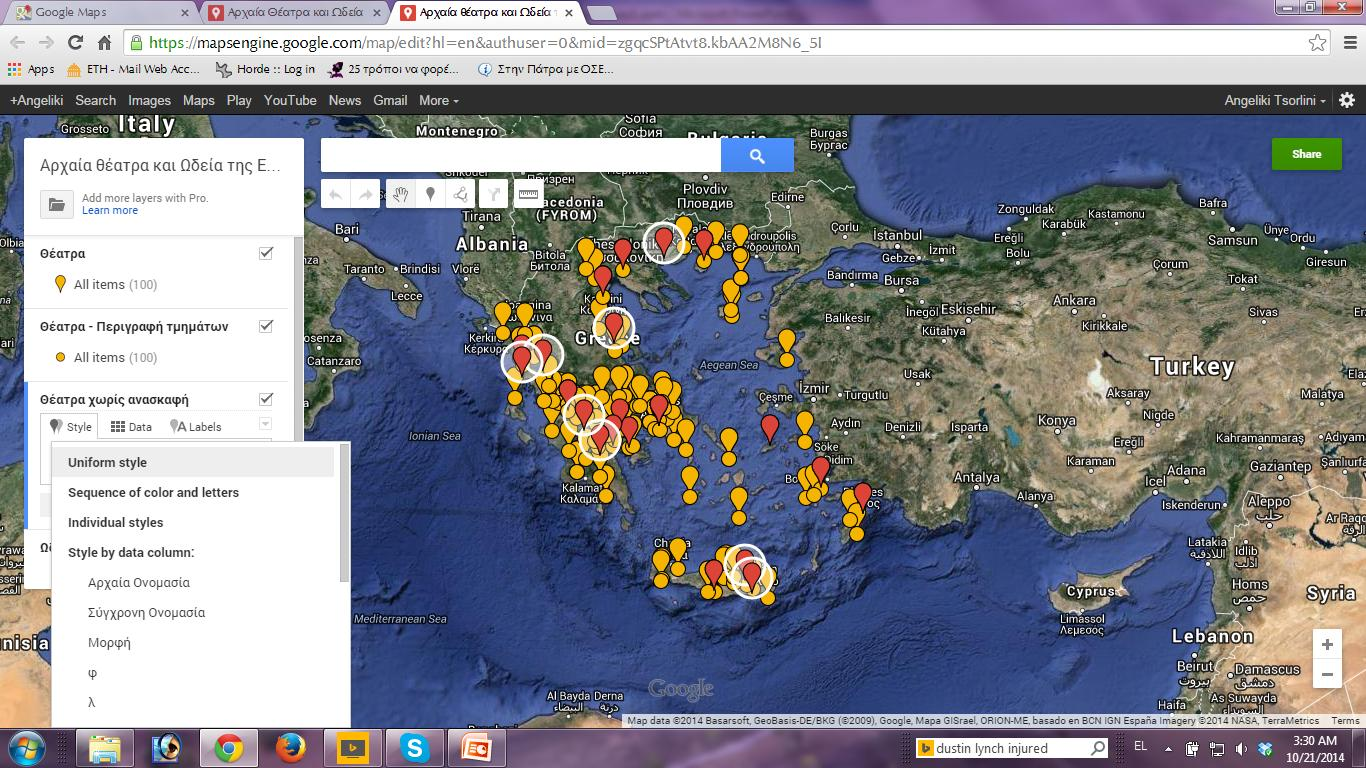Click the style menu scrollbar
This screenshot has height=768, width=1366.
344,513
